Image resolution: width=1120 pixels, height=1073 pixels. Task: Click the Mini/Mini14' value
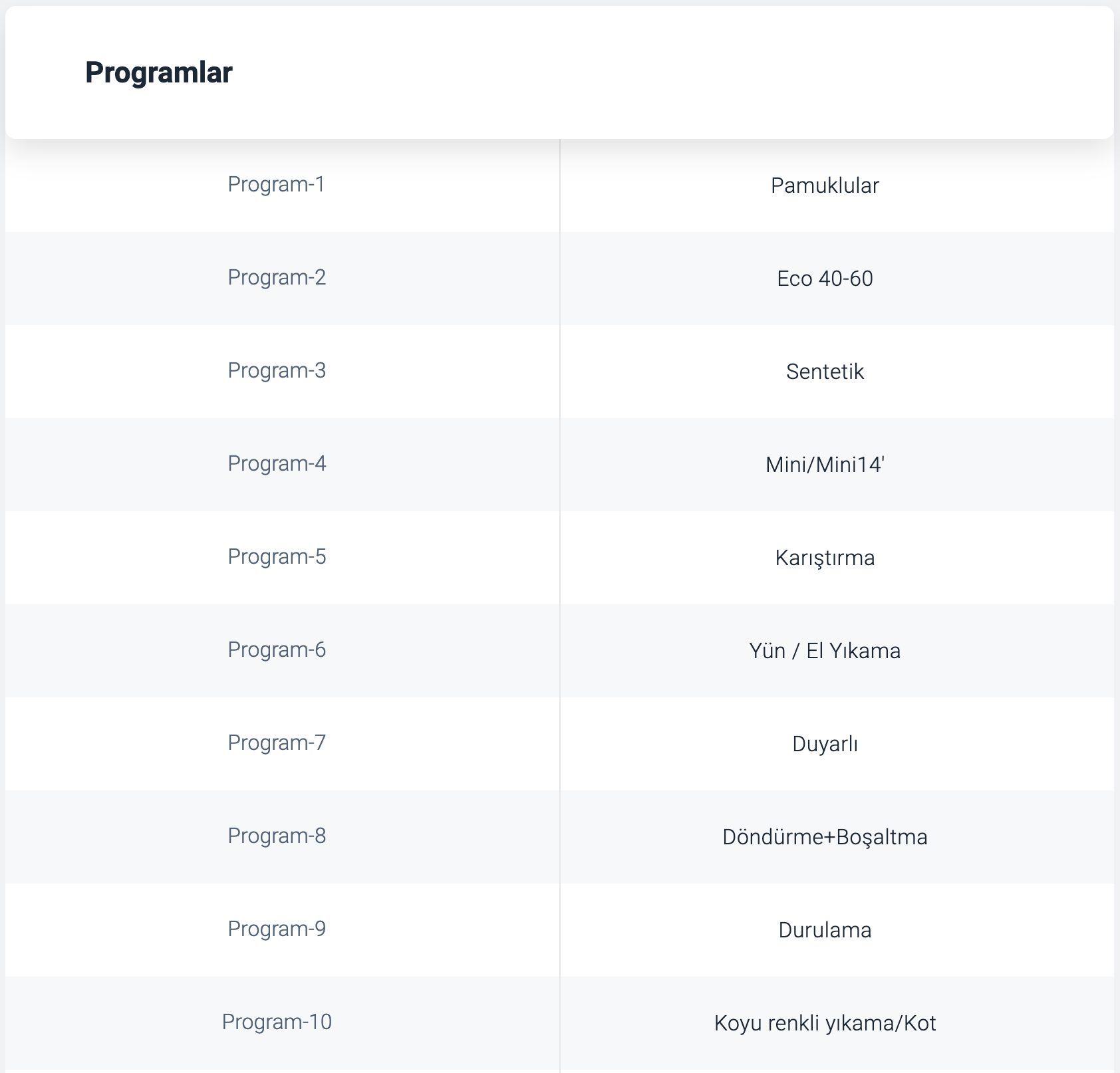825,465
